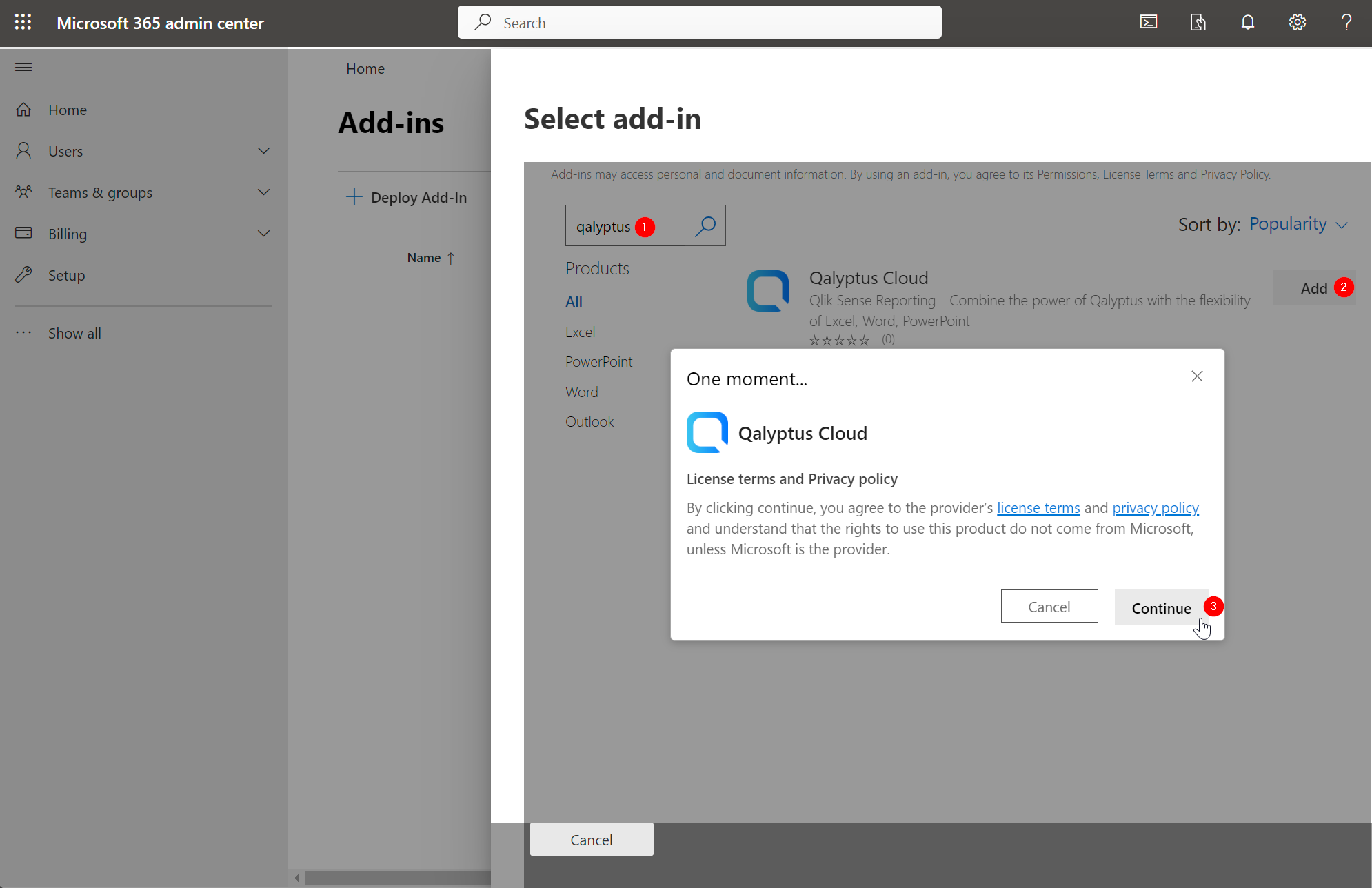Select the Home breadcrumb above Add-ins
Image resolution: width=1372 pixels, height=888 pixels.
point(365,68)
